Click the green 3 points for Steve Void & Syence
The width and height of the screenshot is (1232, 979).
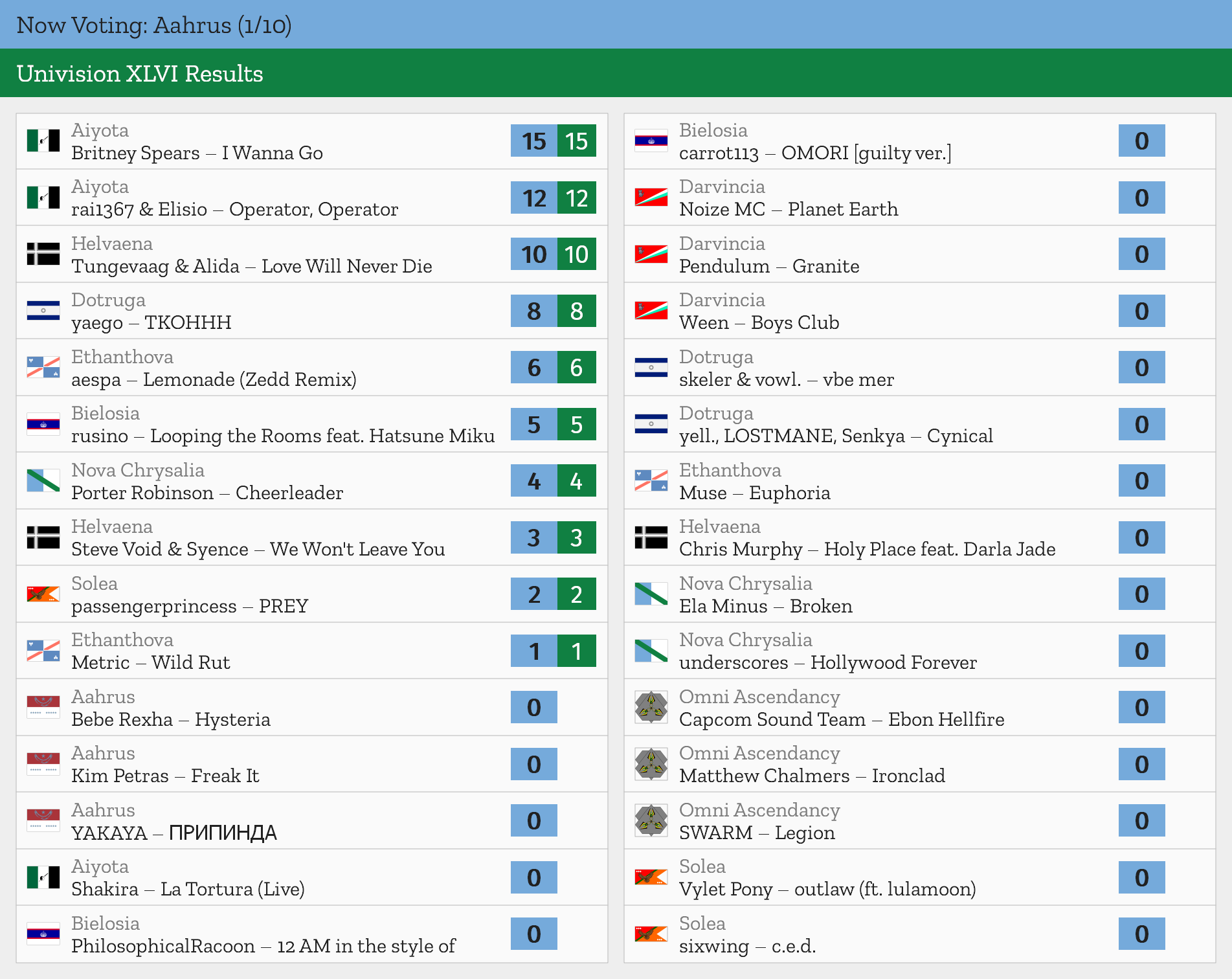(x=577, y=537)
